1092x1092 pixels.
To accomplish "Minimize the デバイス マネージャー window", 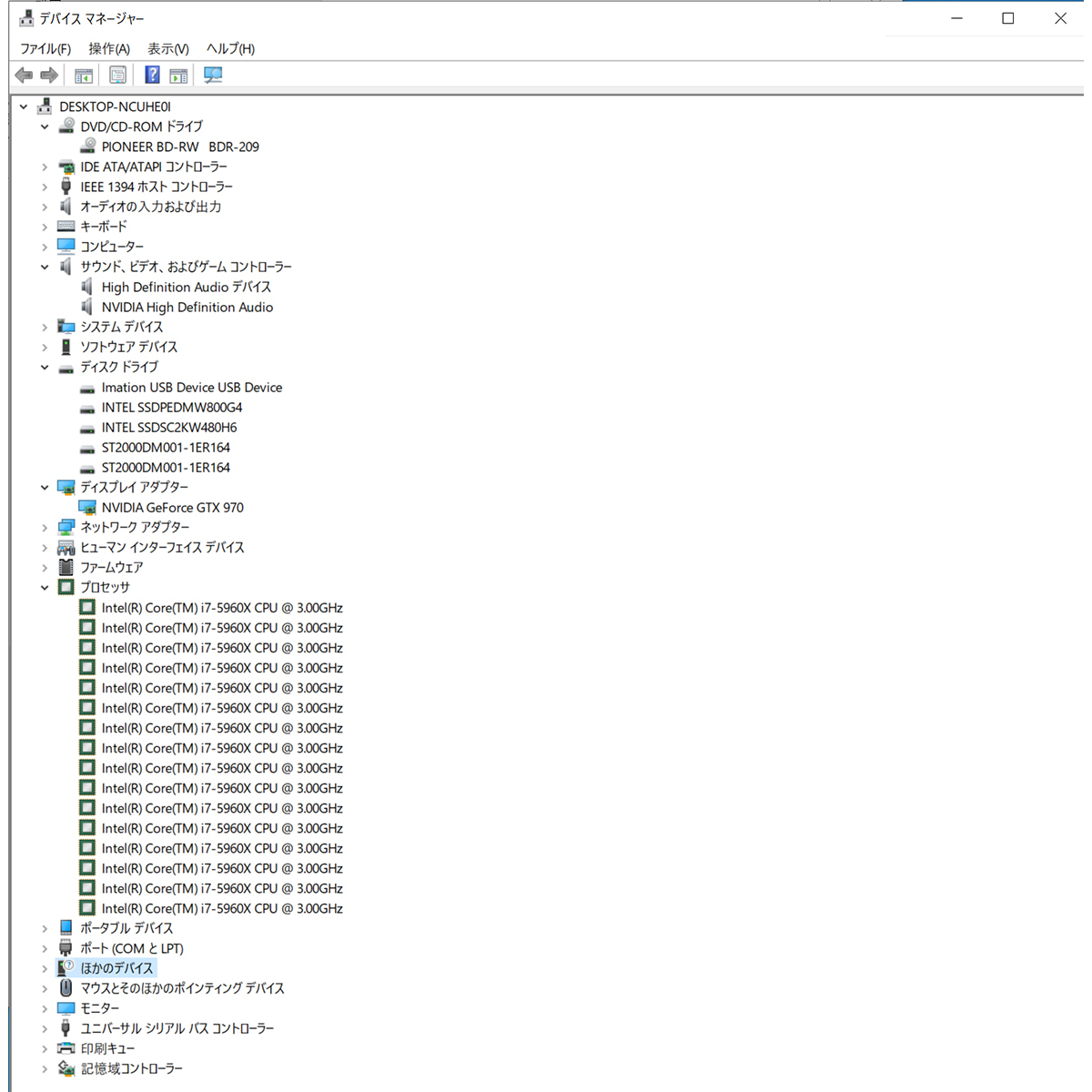I will tap(956, 18).
